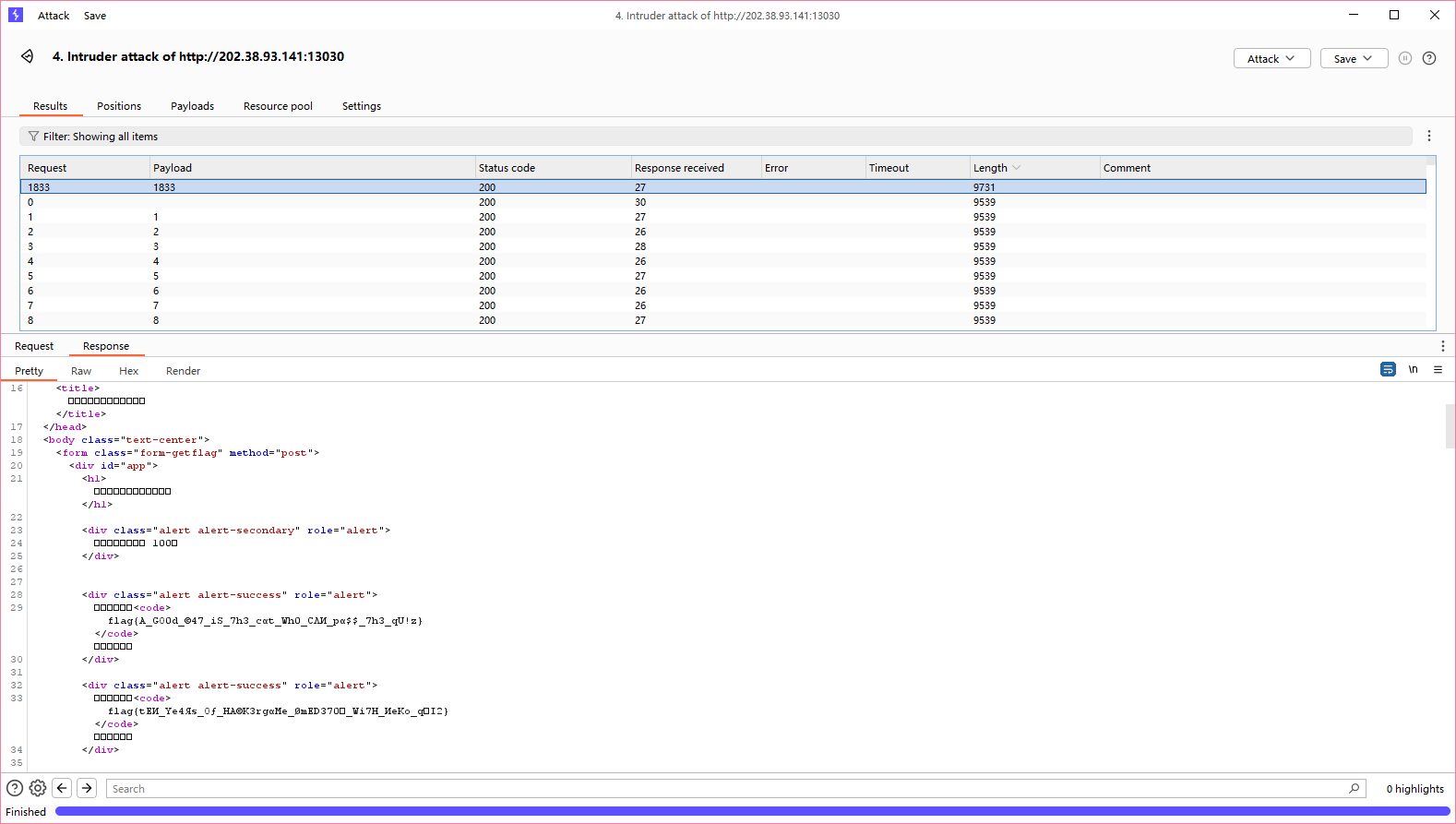Sort results by Length column
The width and height of the screenshot is (1456, 824).
990,168
